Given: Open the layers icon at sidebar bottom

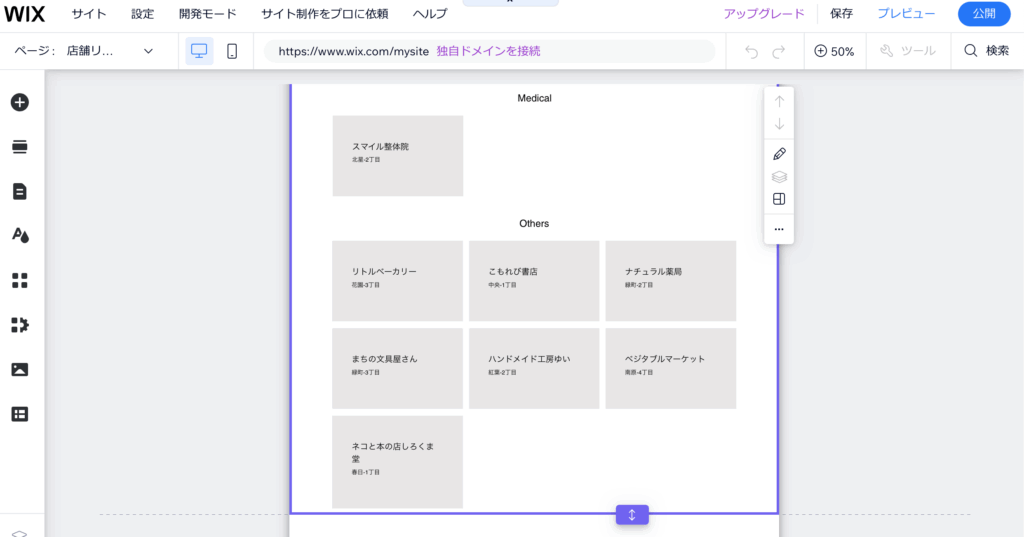Looking at the screenshot, I should [x=20, y=533].
